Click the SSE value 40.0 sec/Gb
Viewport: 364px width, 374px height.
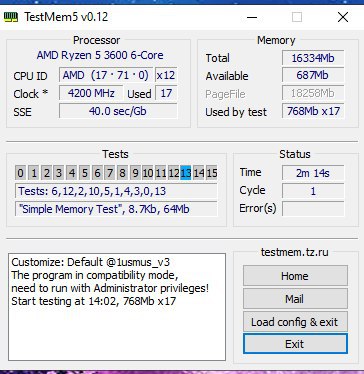click(118, 111)
